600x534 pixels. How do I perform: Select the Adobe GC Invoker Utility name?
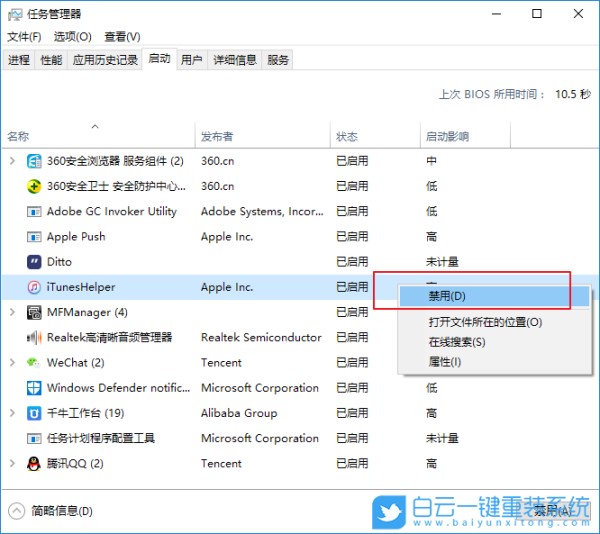point(112,212)
